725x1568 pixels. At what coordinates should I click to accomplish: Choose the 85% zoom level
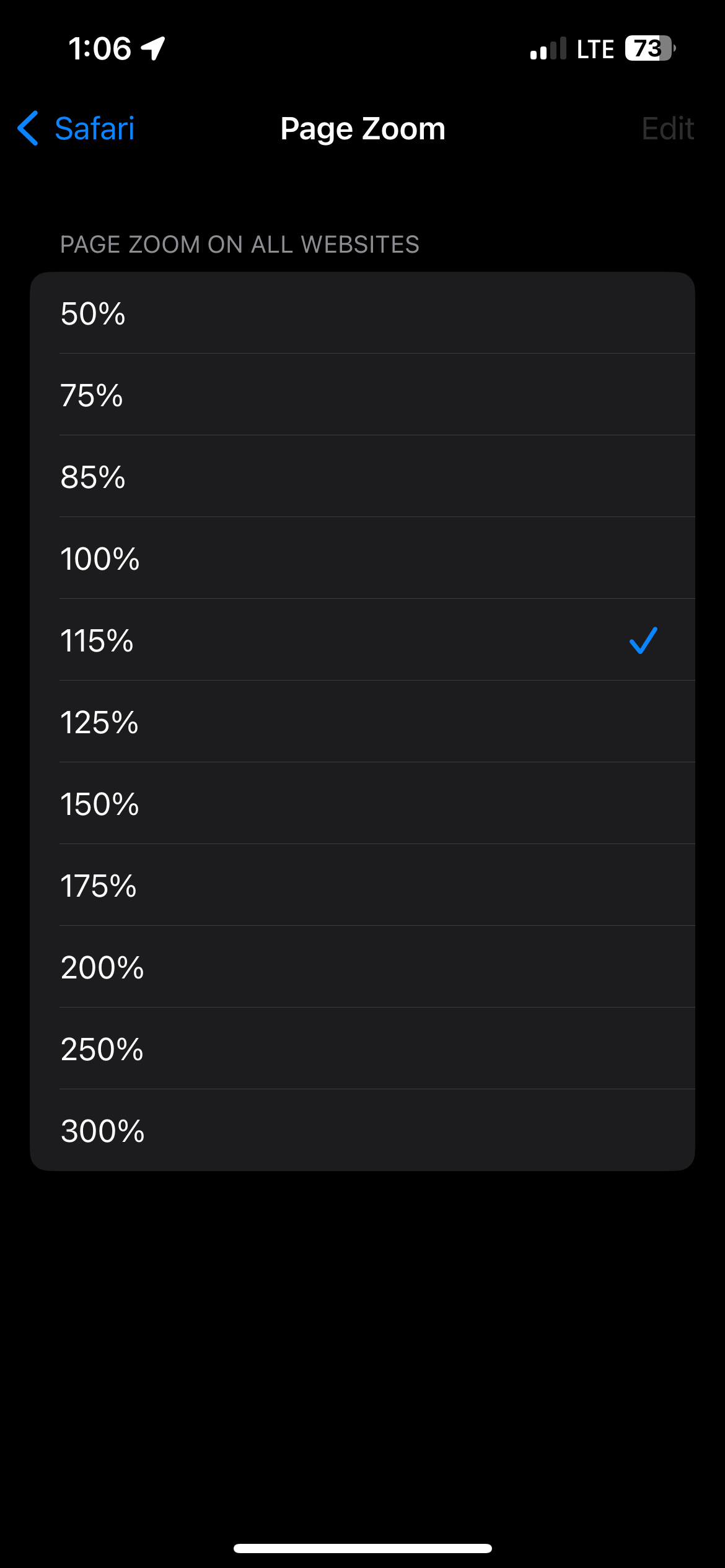[x=362, y=477]
